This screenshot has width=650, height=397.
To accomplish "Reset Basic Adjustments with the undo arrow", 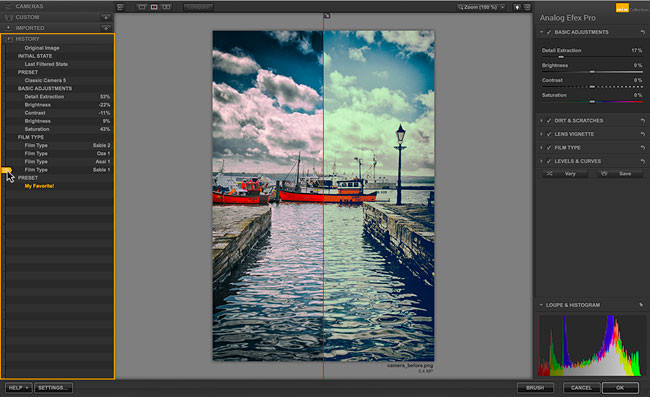I will click(643, 32).
